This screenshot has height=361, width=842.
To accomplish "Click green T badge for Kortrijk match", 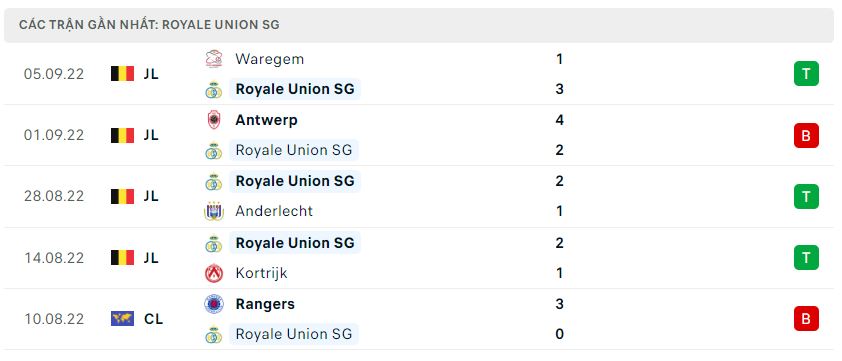I will 806,257.
